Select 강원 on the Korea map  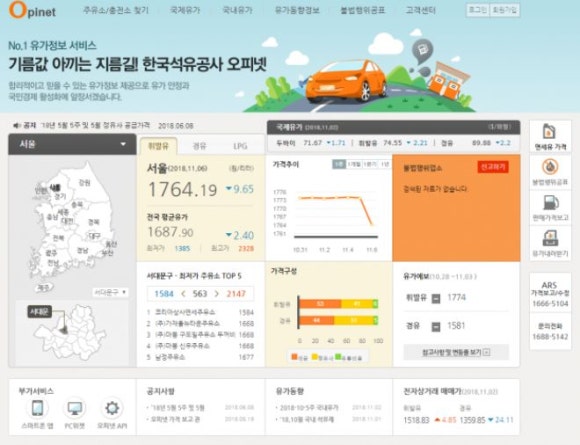pos(84,183)
